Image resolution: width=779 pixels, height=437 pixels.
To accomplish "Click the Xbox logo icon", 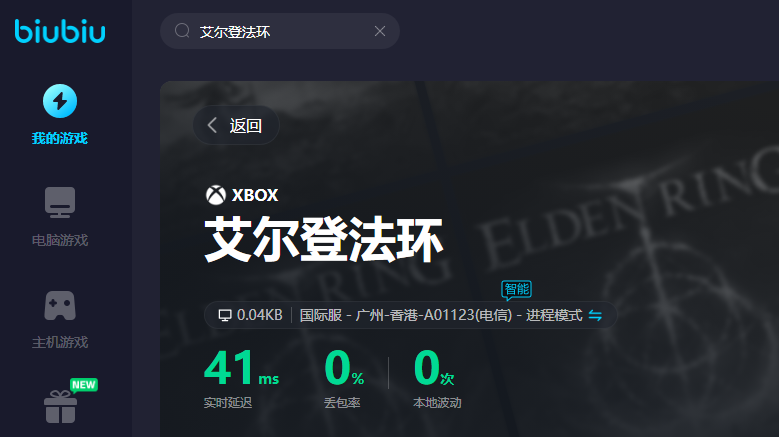I will pos(216,195).
